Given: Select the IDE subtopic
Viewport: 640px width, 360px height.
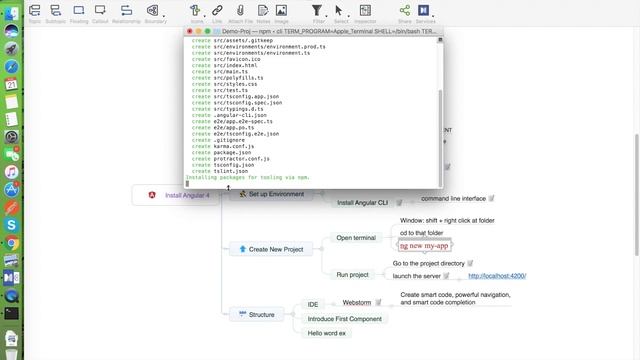Looking at the screenshot, I should (313, 304).
